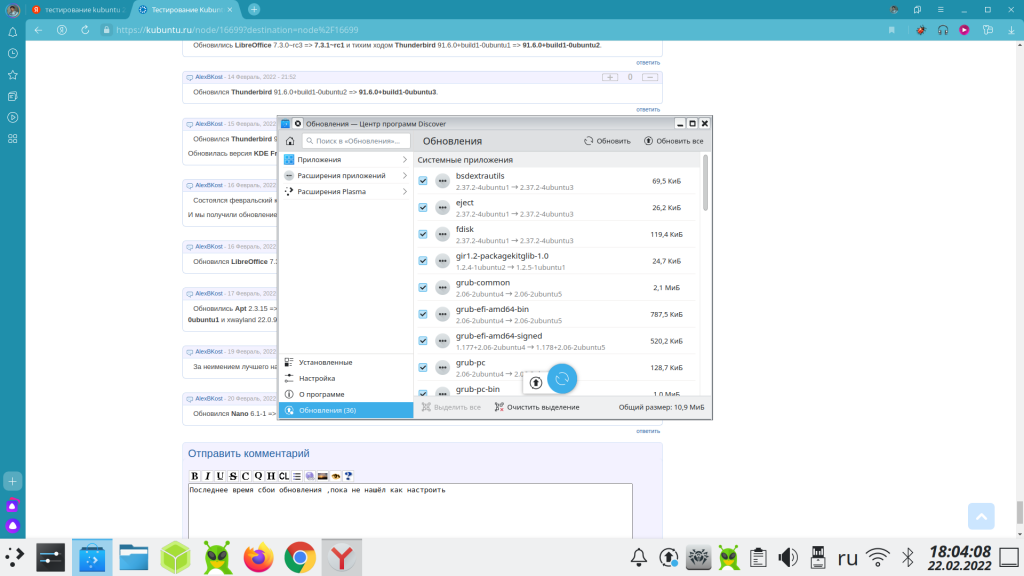The image size is (1024, 576).
Task: Open the volume control in system tray
Action: 788,557
